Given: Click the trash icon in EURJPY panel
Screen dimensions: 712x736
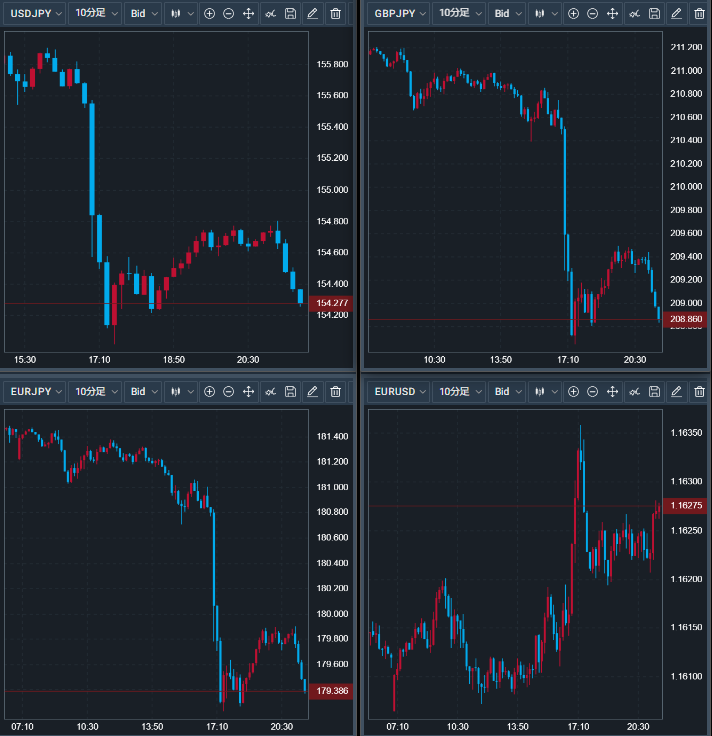Looking at the screenshot, I should [335, 391].
